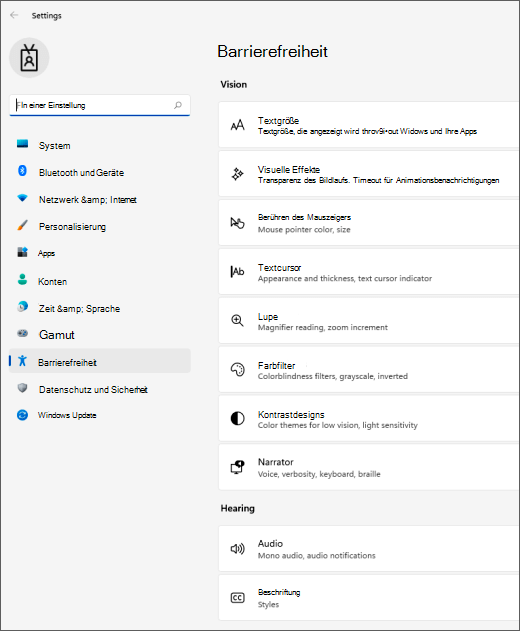This screenshot has width=520, height=631.
Task: Click the mouse pointer and touch icon
Action: coord(237,223)
